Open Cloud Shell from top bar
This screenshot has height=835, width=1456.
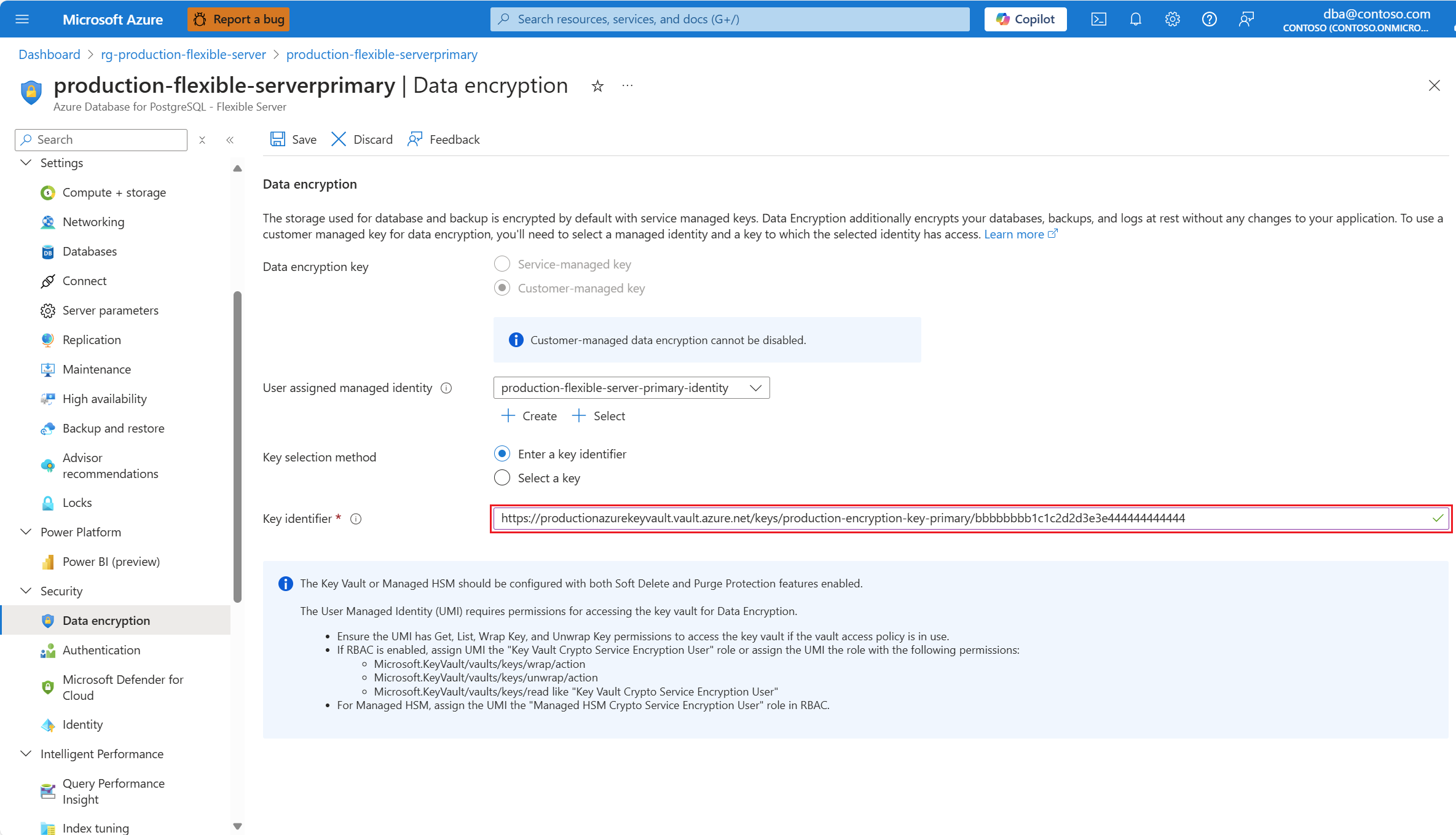point(1098,19)
